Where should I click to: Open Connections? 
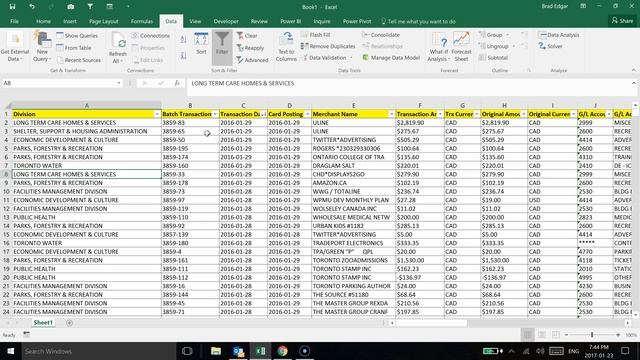click(x=151, y=36)
